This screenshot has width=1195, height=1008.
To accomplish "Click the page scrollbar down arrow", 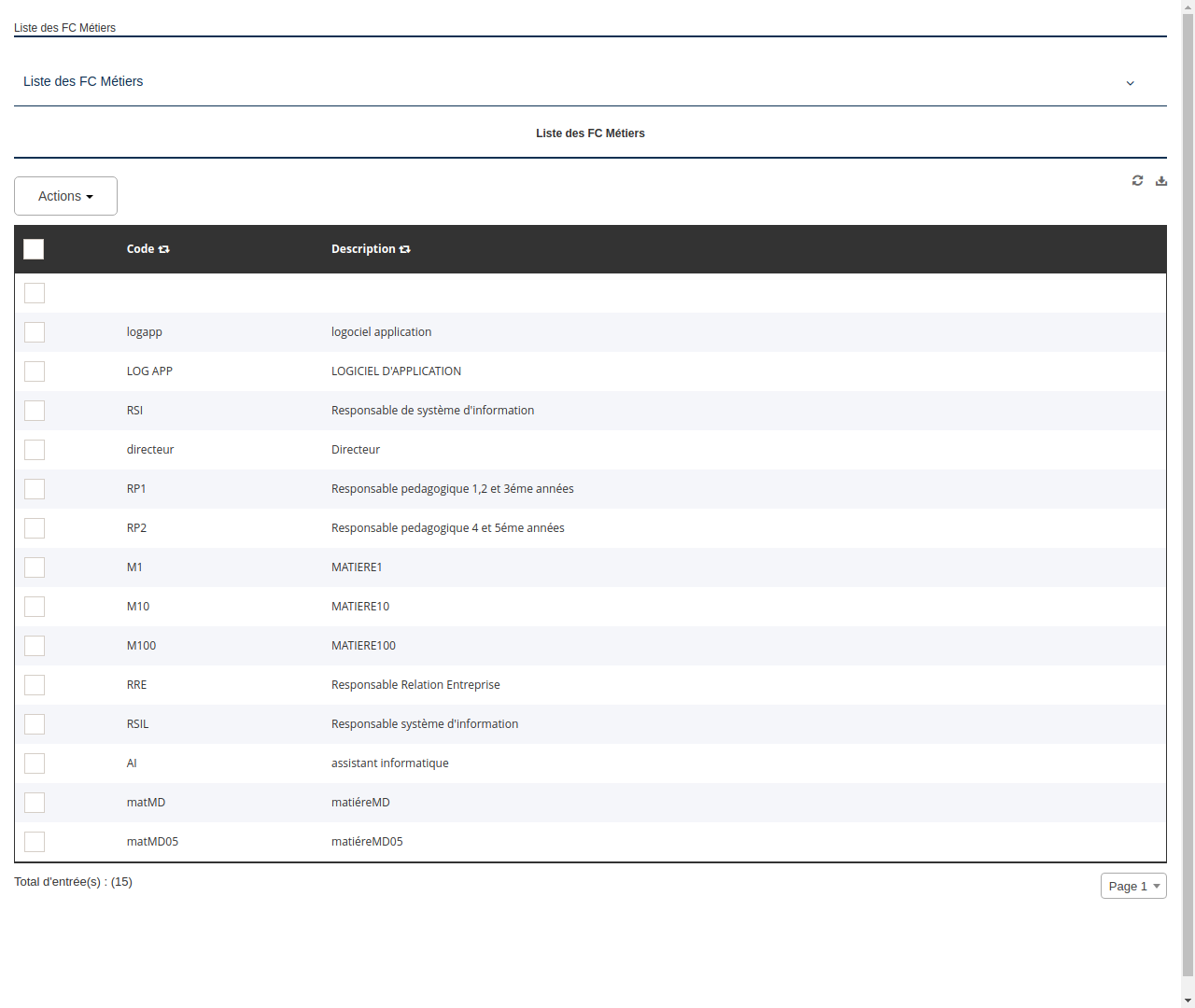I will coord(1187,1001).
